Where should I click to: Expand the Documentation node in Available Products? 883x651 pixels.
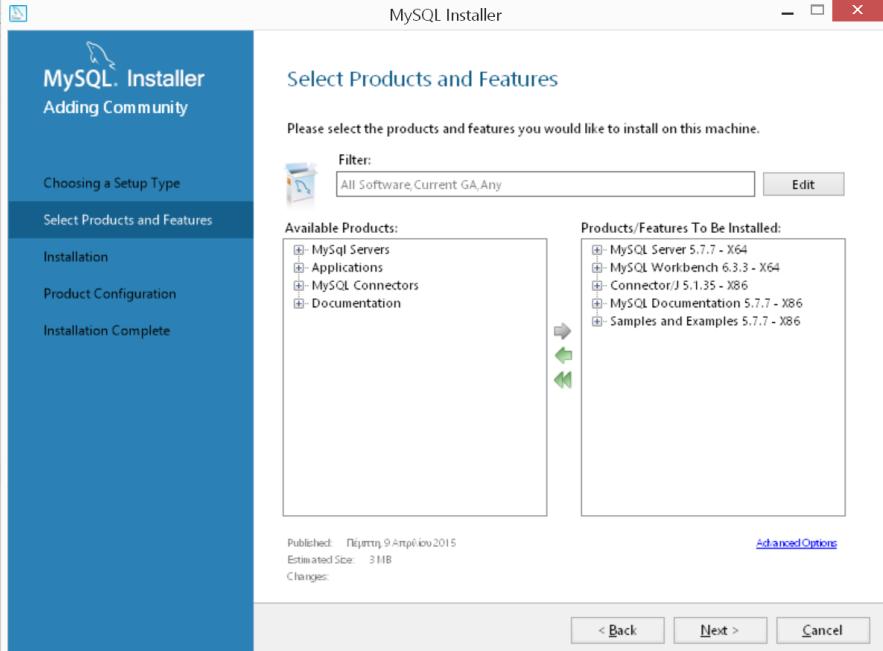(x=298, y=304)
